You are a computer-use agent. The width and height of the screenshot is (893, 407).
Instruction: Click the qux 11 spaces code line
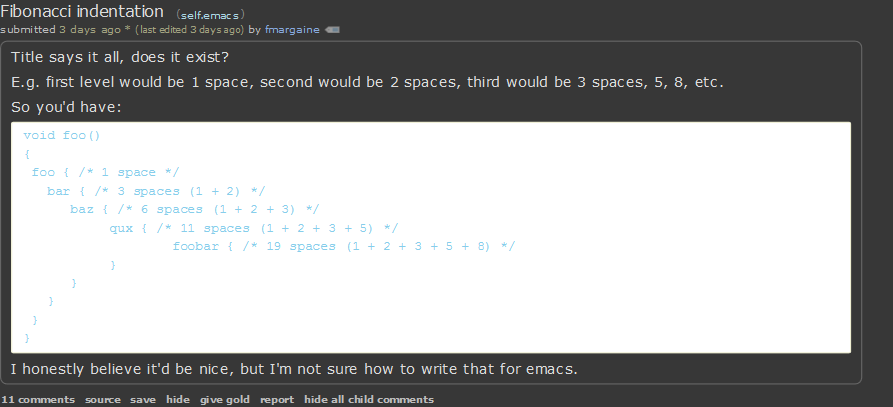[254, 228]
